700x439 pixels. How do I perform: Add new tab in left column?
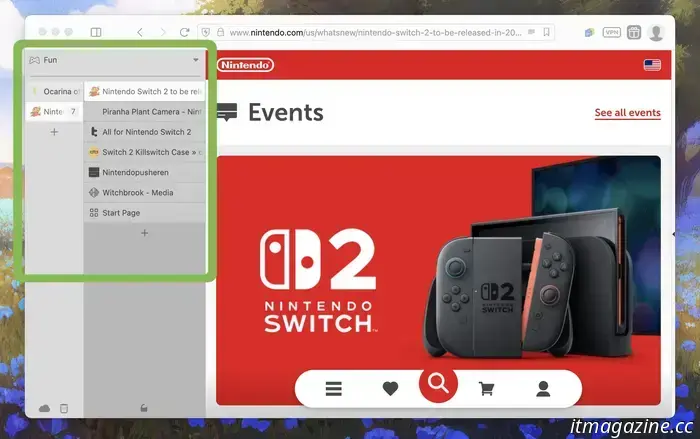54,132
